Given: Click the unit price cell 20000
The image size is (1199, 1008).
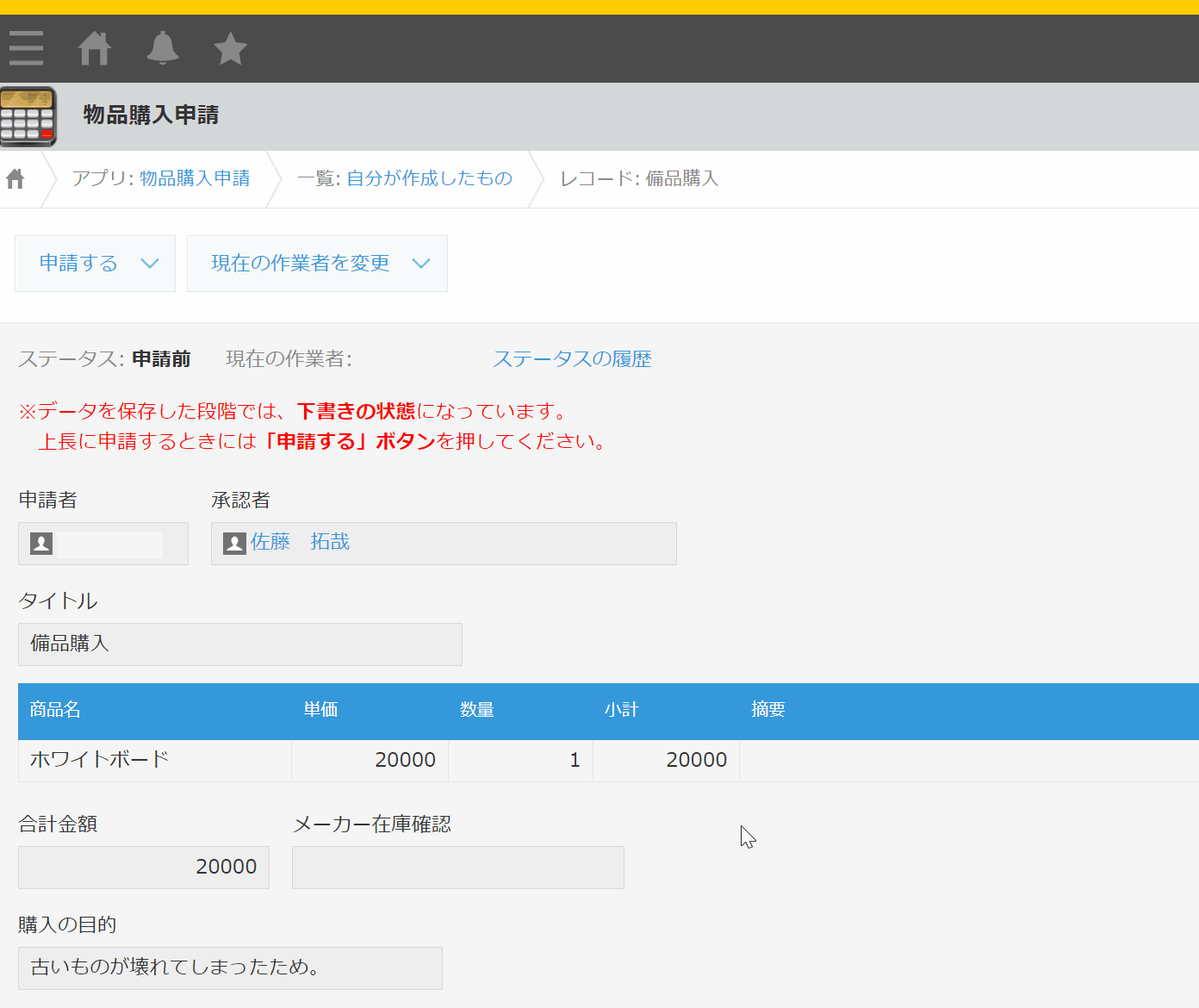Looking at the screenshot, I should 370,761.
